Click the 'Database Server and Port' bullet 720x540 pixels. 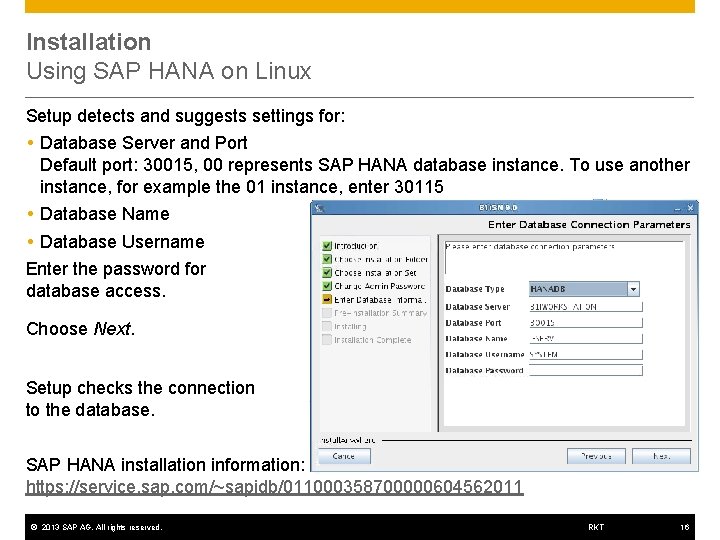(x=144, y=143)
